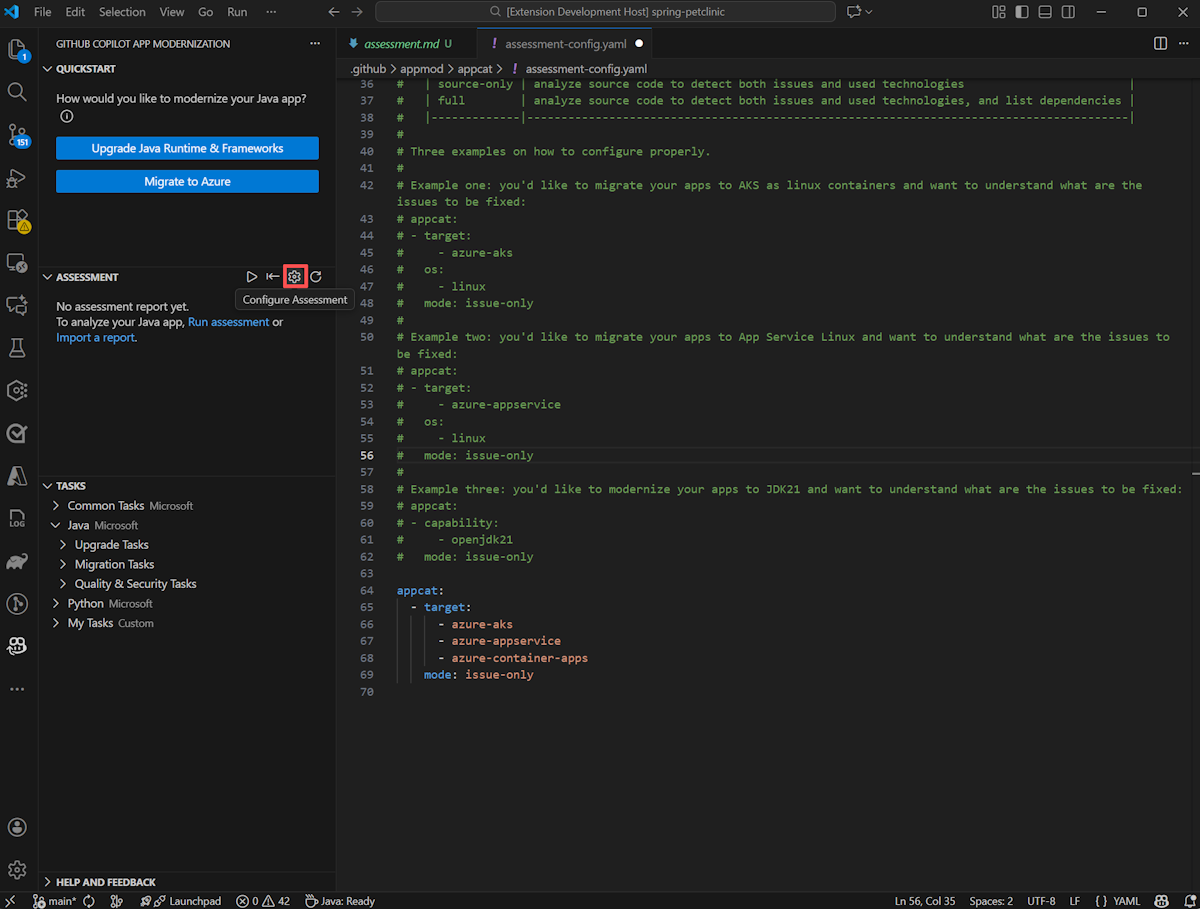The height and width of the screenshot is (909, 1200).
Task: Click the Import a report link
Action: point(95,337)
